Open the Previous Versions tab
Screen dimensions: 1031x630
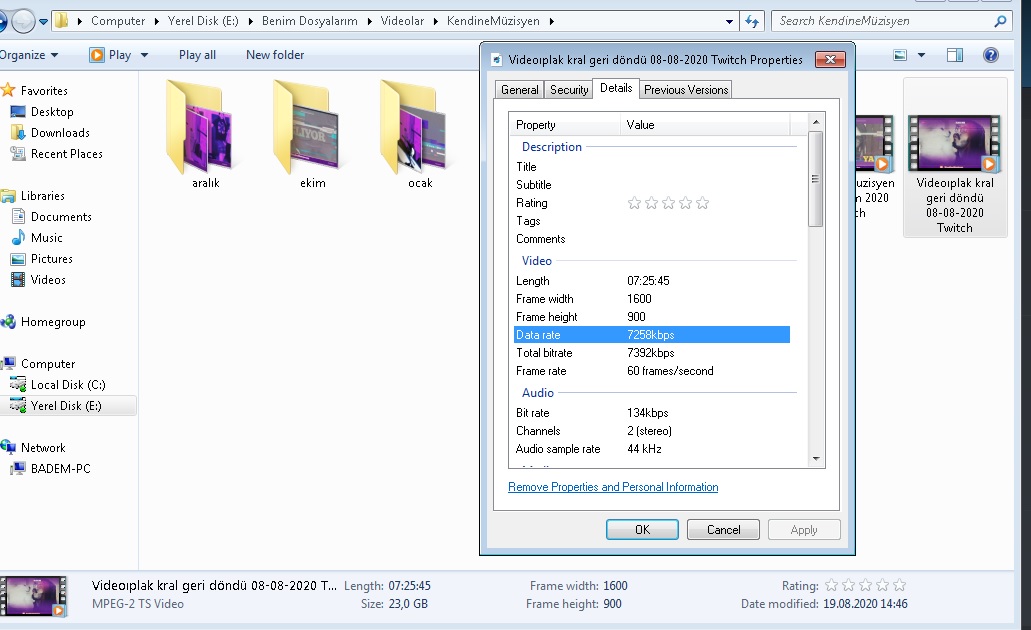pos(686,89)
